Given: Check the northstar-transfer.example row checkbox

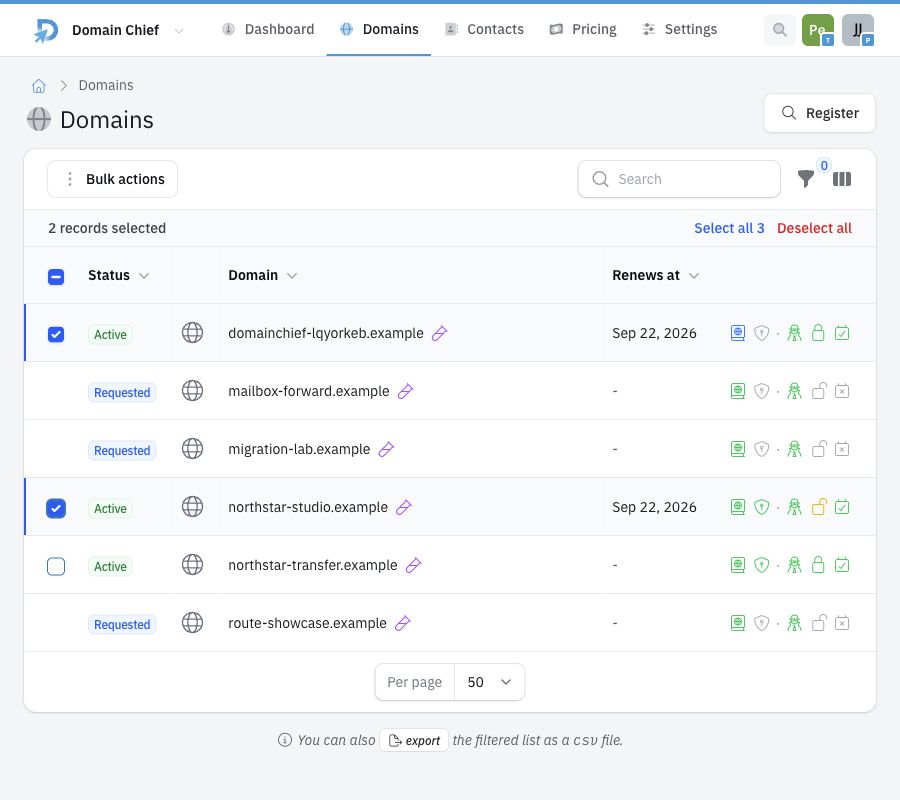Looking at the screenshot, I should (56, 566).
